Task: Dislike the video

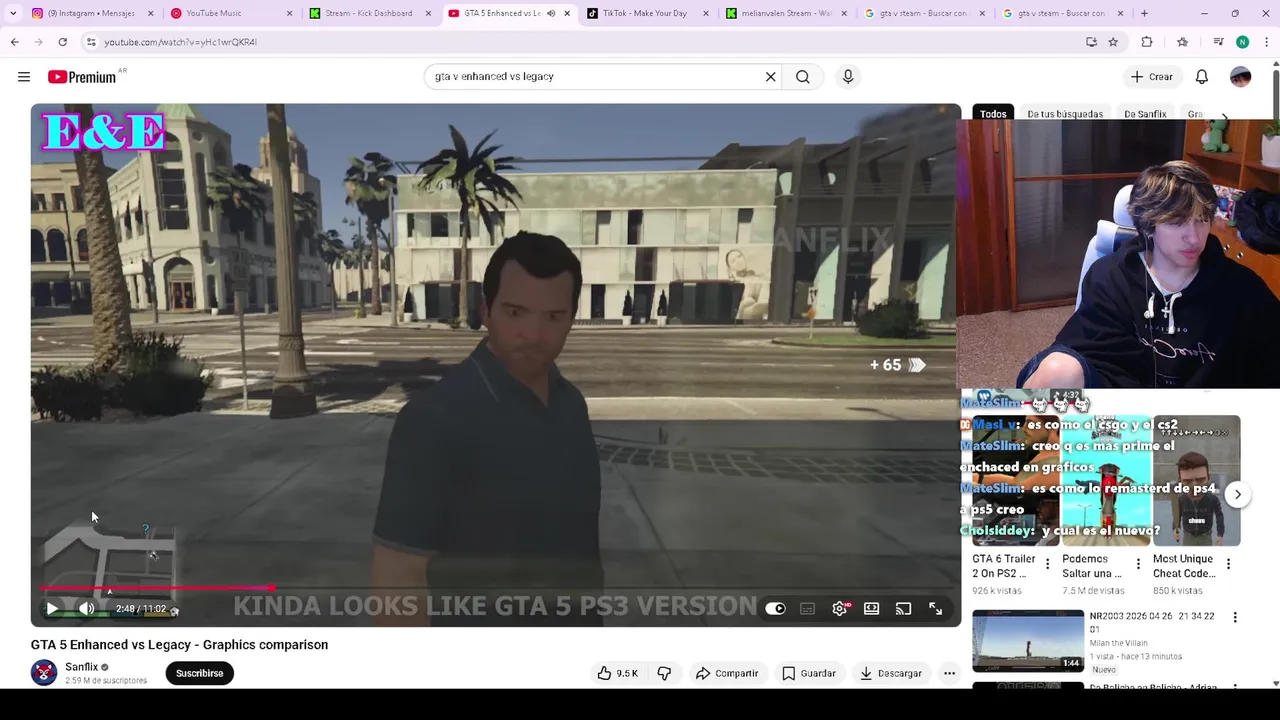Action: point(664,673)
